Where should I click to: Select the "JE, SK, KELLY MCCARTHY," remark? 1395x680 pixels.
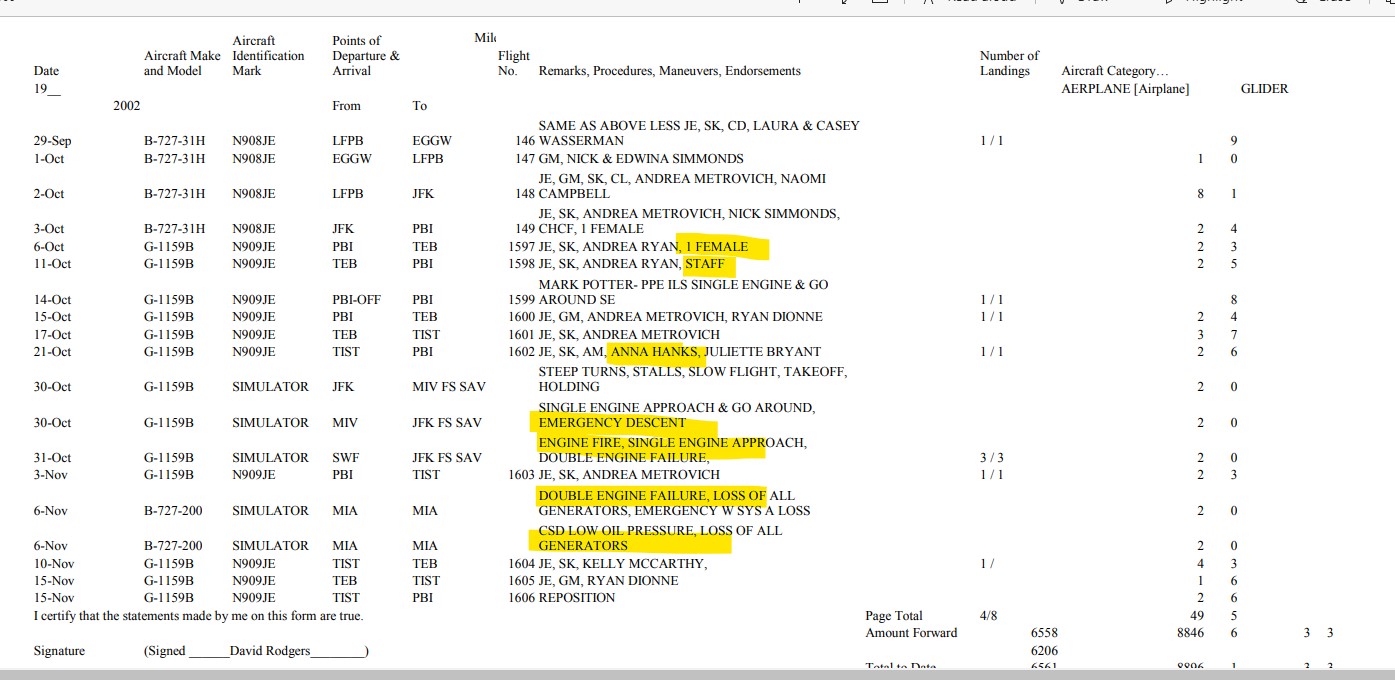(x=623, y=564)
